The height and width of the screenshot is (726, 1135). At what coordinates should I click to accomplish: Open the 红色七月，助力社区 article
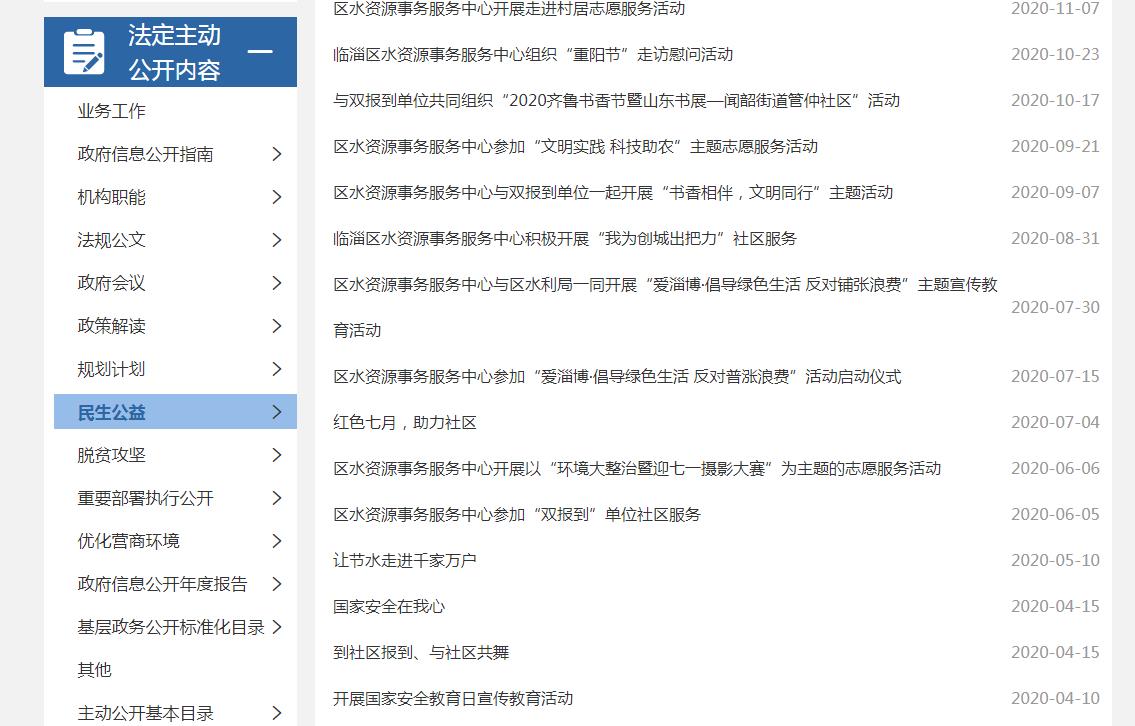404,422
